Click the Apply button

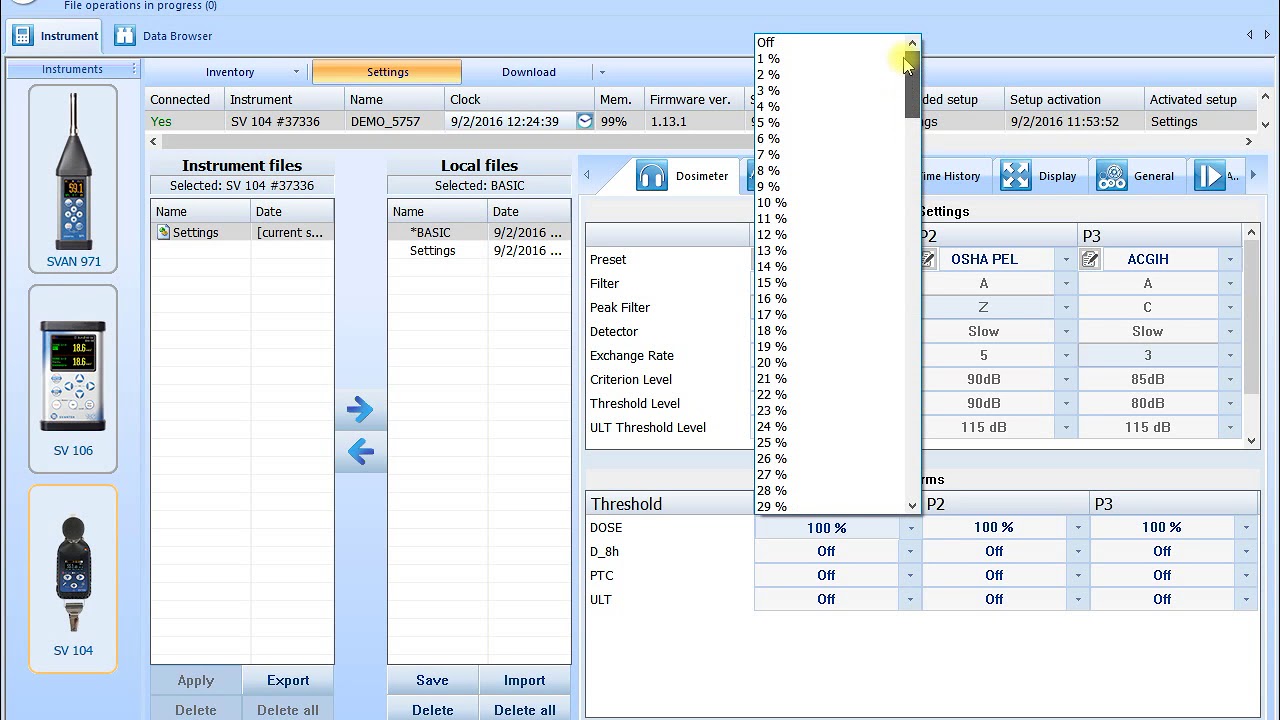click(x=196, y=681)
